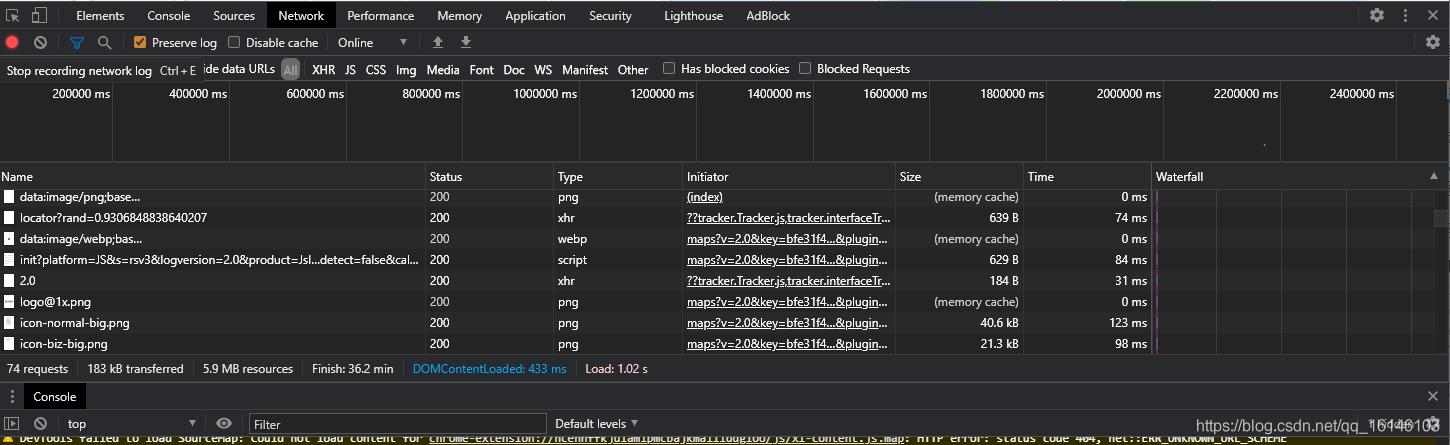The width and height of the screenshot is (1450, 445).
Task: Stop recording network log red button
Action: [12, 42]
